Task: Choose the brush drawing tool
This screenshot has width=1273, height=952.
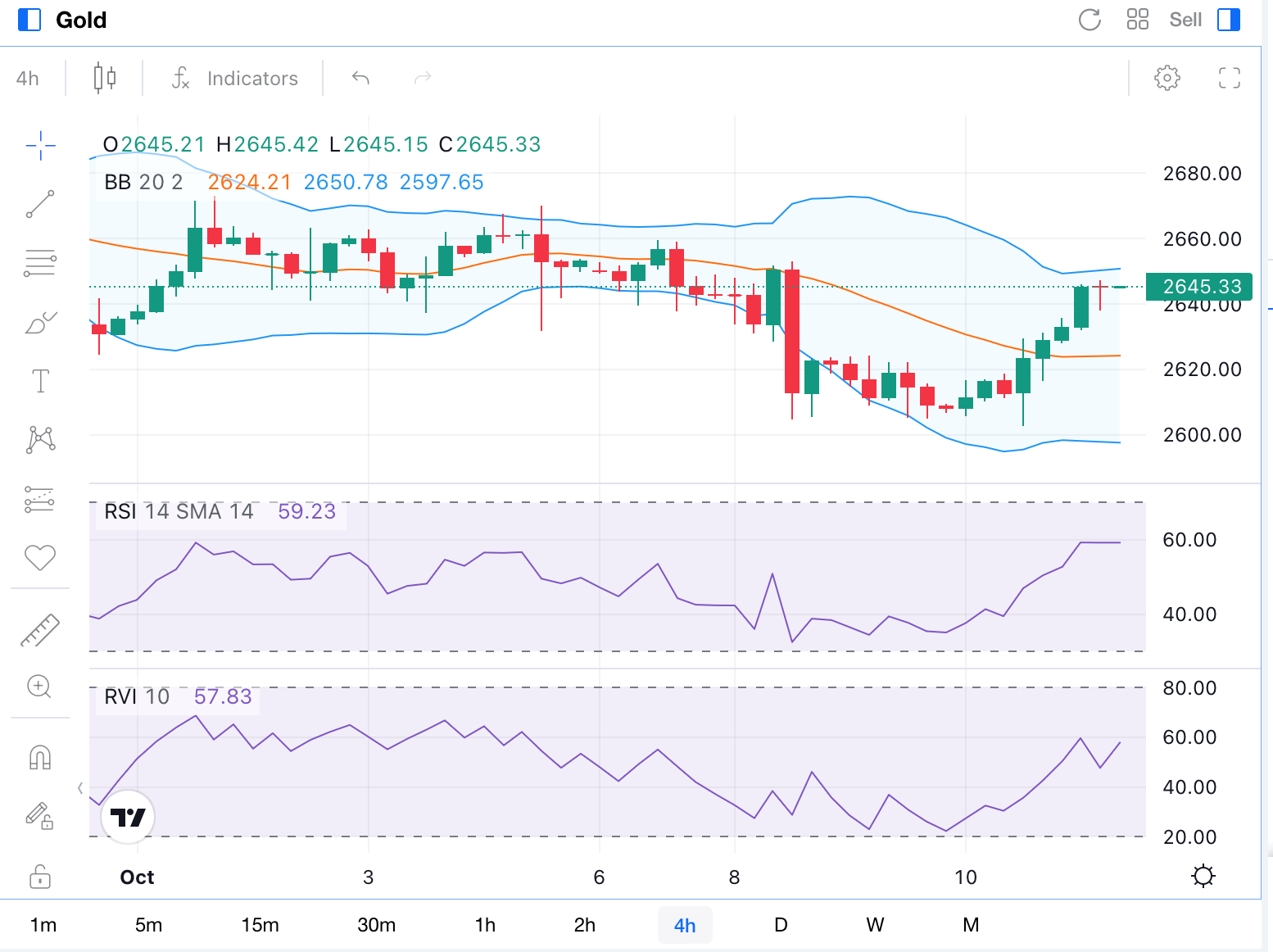Action: (40, 323)
